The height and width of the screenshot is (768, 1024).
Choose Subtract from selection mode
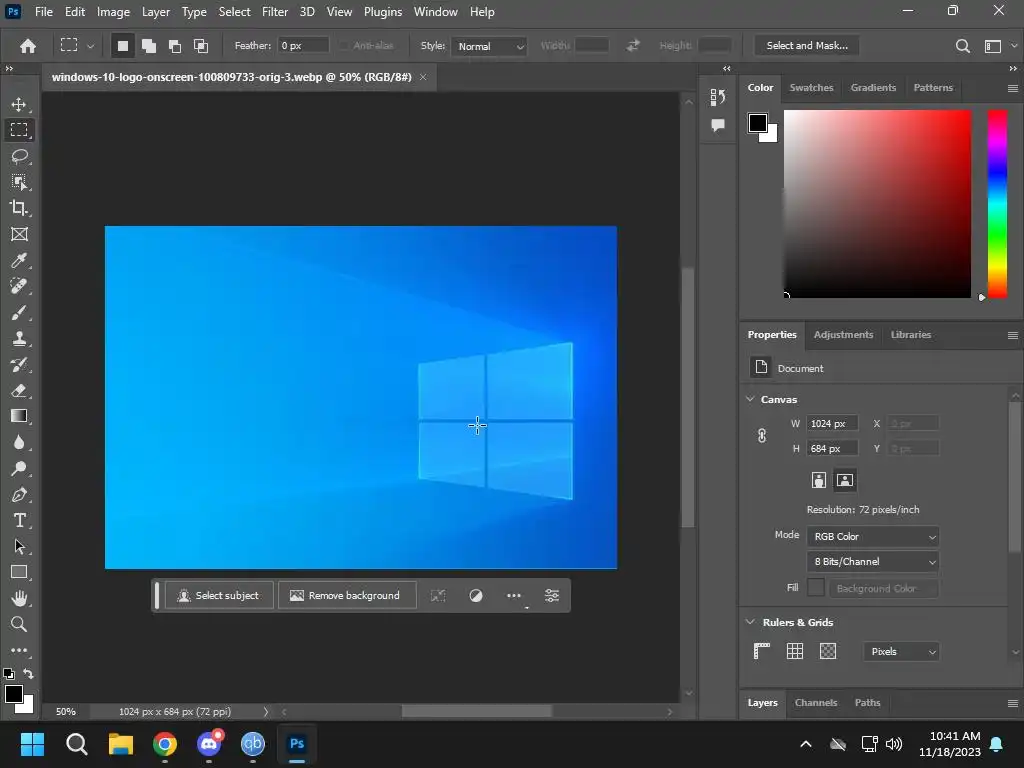tap(175, 46)
